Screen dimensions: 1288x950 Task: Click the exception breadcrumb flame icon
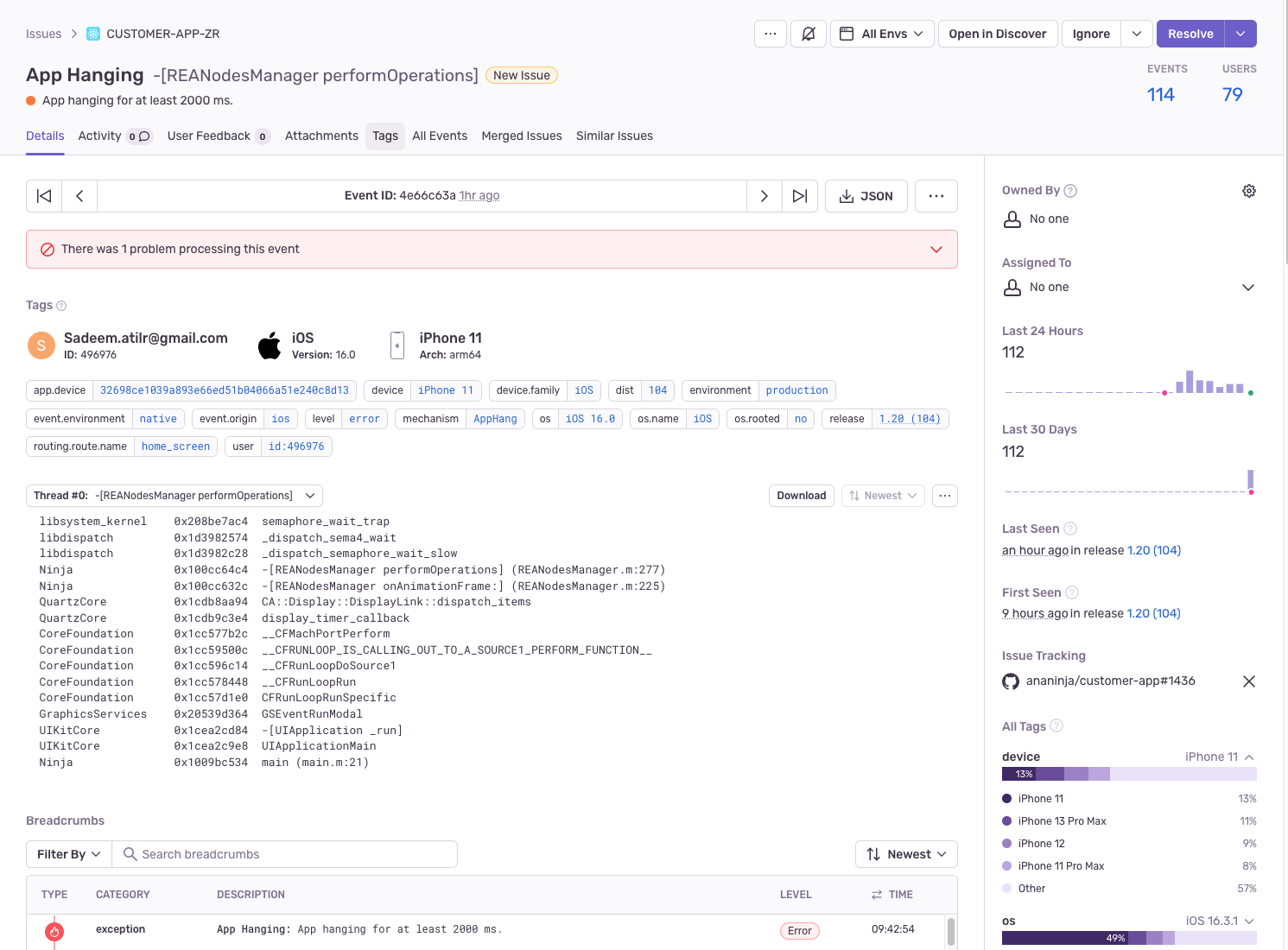click(54, 931)
